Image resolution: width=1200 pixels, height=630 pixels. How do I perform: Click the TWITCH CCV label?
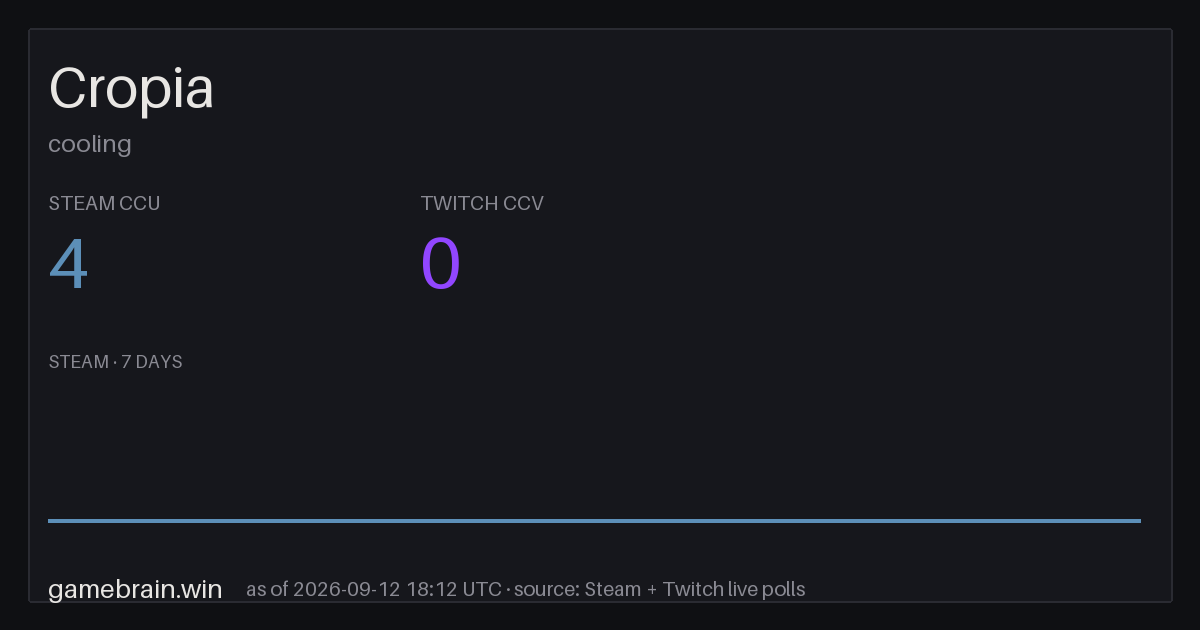482,203
